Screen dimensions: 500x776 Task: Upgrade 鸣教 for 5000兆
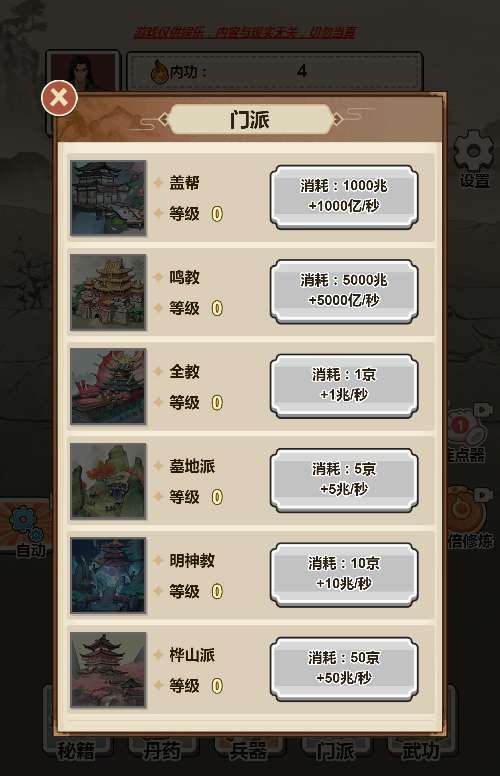pyautogui.click(x=344, y=291)
